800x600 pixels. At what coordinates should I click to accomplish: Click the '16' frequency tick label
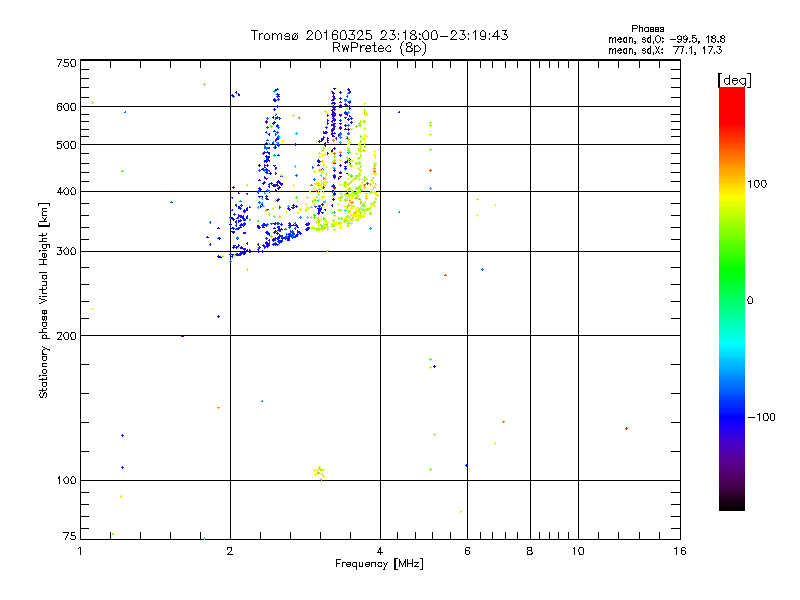[680, 551]
